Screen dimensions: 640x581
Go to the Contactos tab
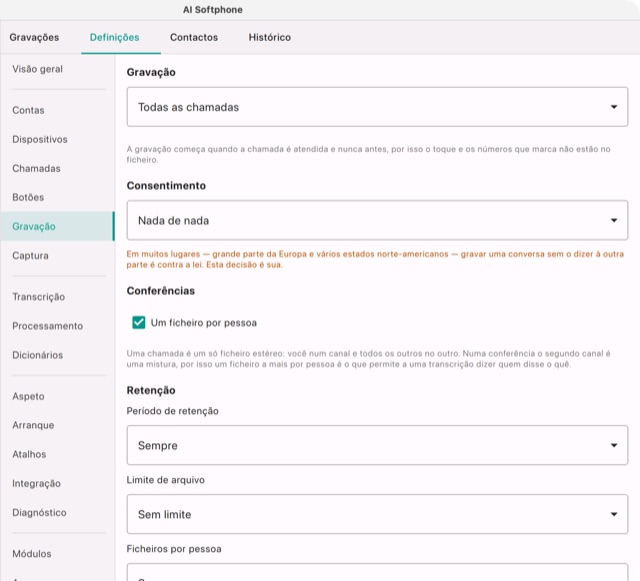tap(194, 37)
